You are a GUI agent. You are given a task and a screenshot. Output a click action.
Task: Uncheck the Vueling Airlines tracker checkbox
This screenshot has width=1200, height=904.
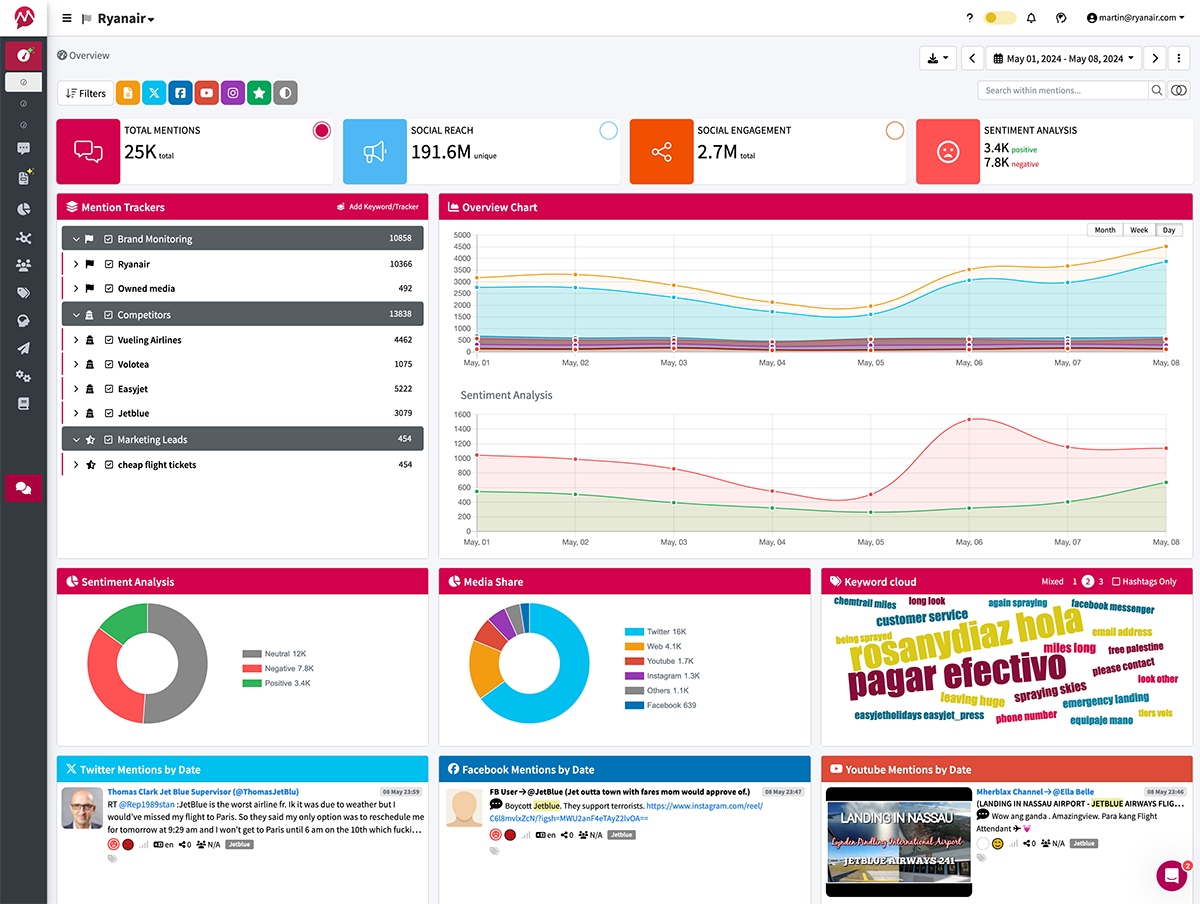pos(108,340)
